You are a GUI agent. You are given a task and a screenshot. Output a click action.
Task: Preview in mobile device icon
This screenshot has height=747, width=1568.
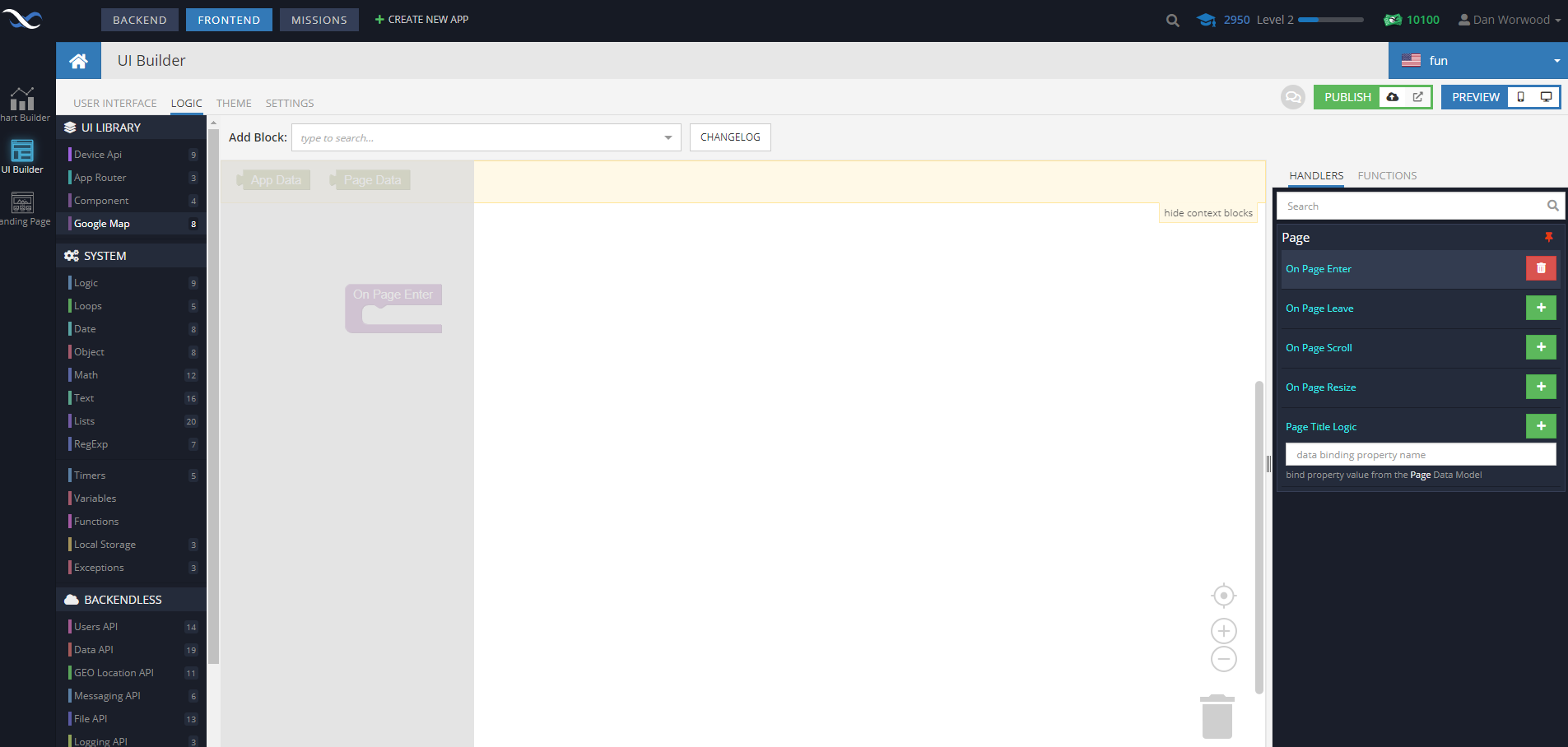(1521, 97)
